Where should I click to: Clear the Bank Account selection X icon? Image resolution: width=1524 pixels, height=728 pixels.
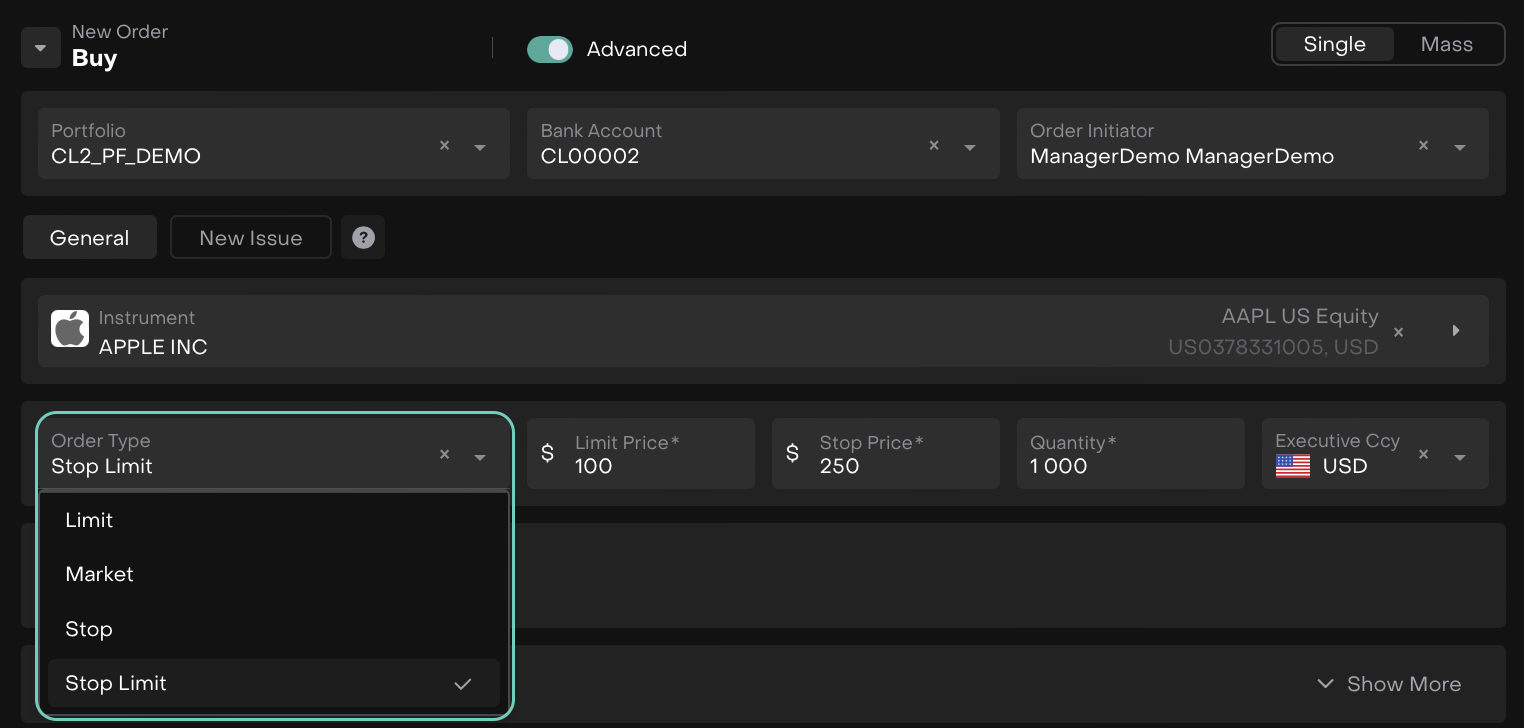click(934, 146)
